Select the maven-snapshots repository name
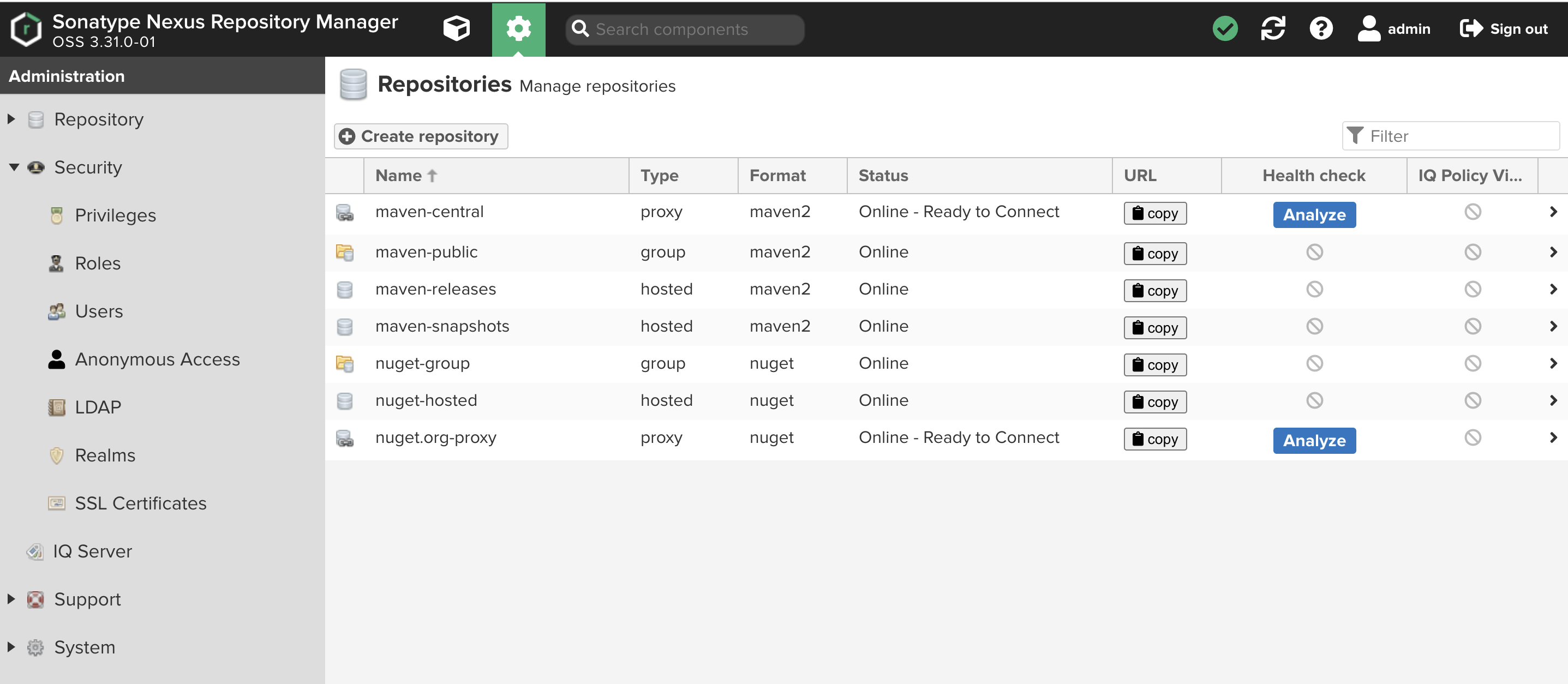The height and width of the screenshot is (684, 1568). tap(442, 326)
